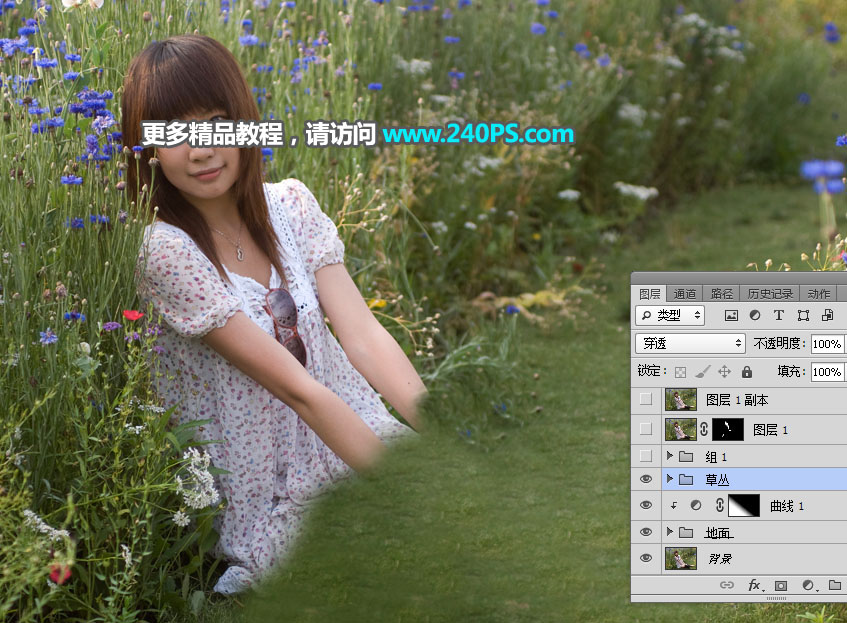Screen dimensions: 847x623
Task: Filter layers by pixel image icon
Action: point(731,316)
